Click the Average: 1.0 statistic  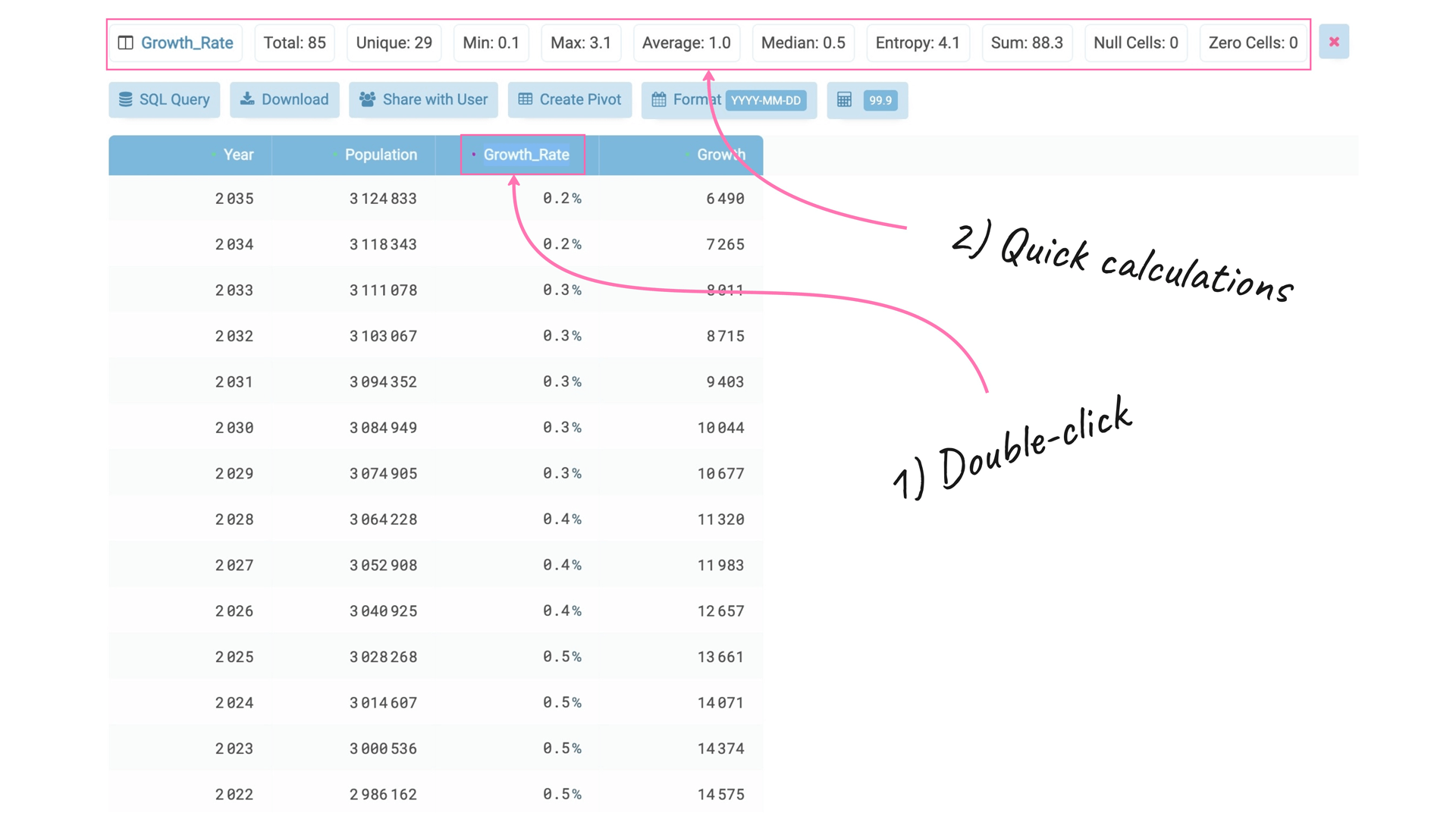(686, 42)
